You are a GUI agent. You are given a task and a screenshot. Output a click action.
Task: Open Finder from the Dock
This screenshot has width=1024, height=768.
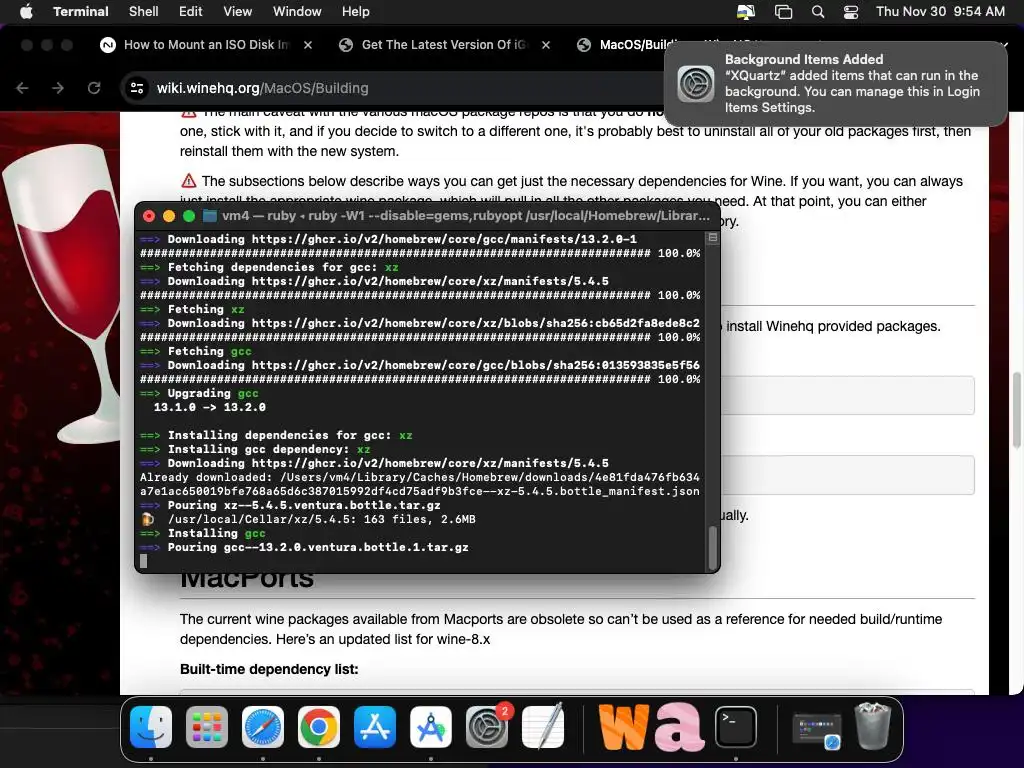tap(151, 727)
